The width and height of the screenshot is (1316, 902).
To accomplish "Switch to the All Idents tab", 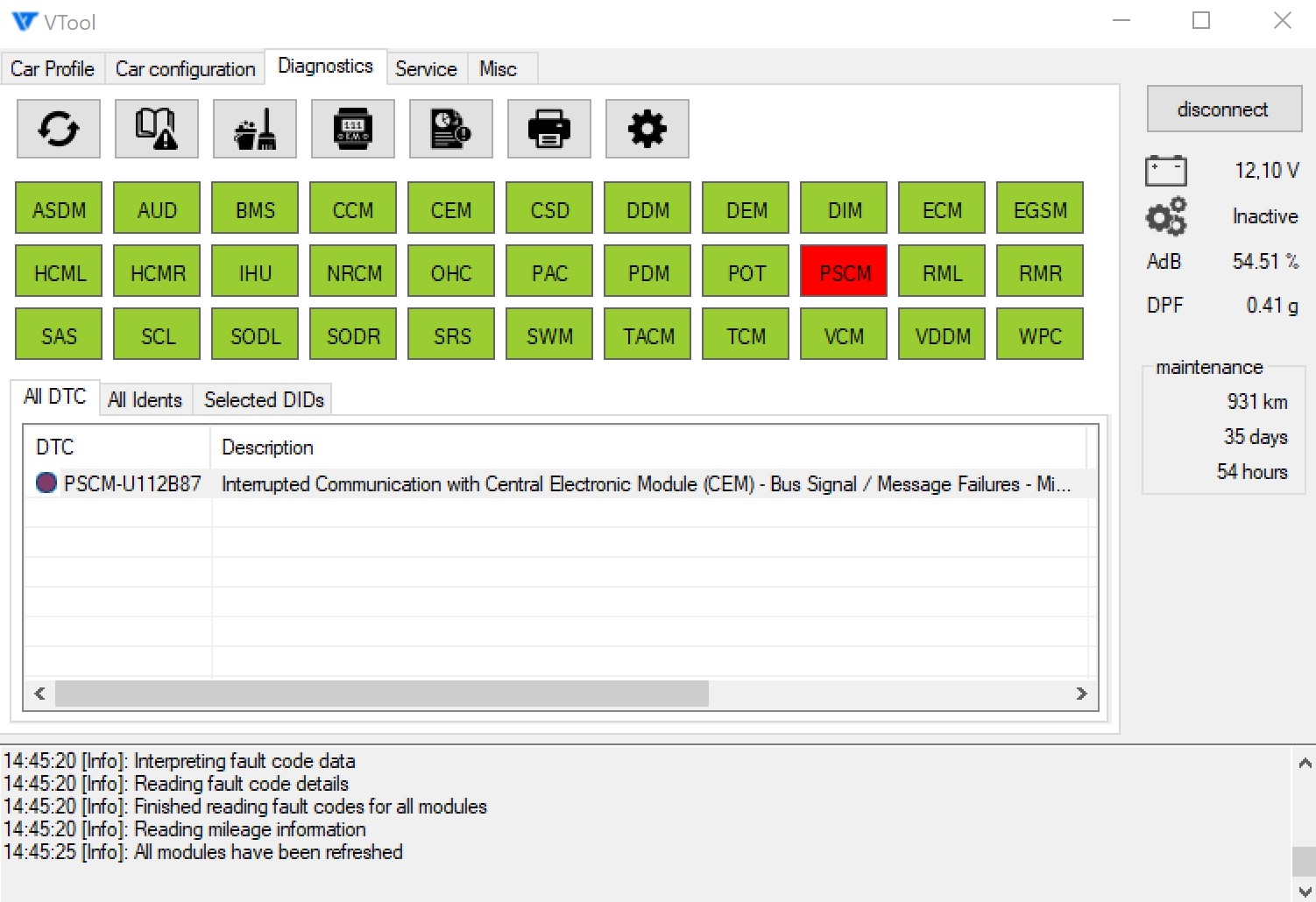I will point(145,400).
